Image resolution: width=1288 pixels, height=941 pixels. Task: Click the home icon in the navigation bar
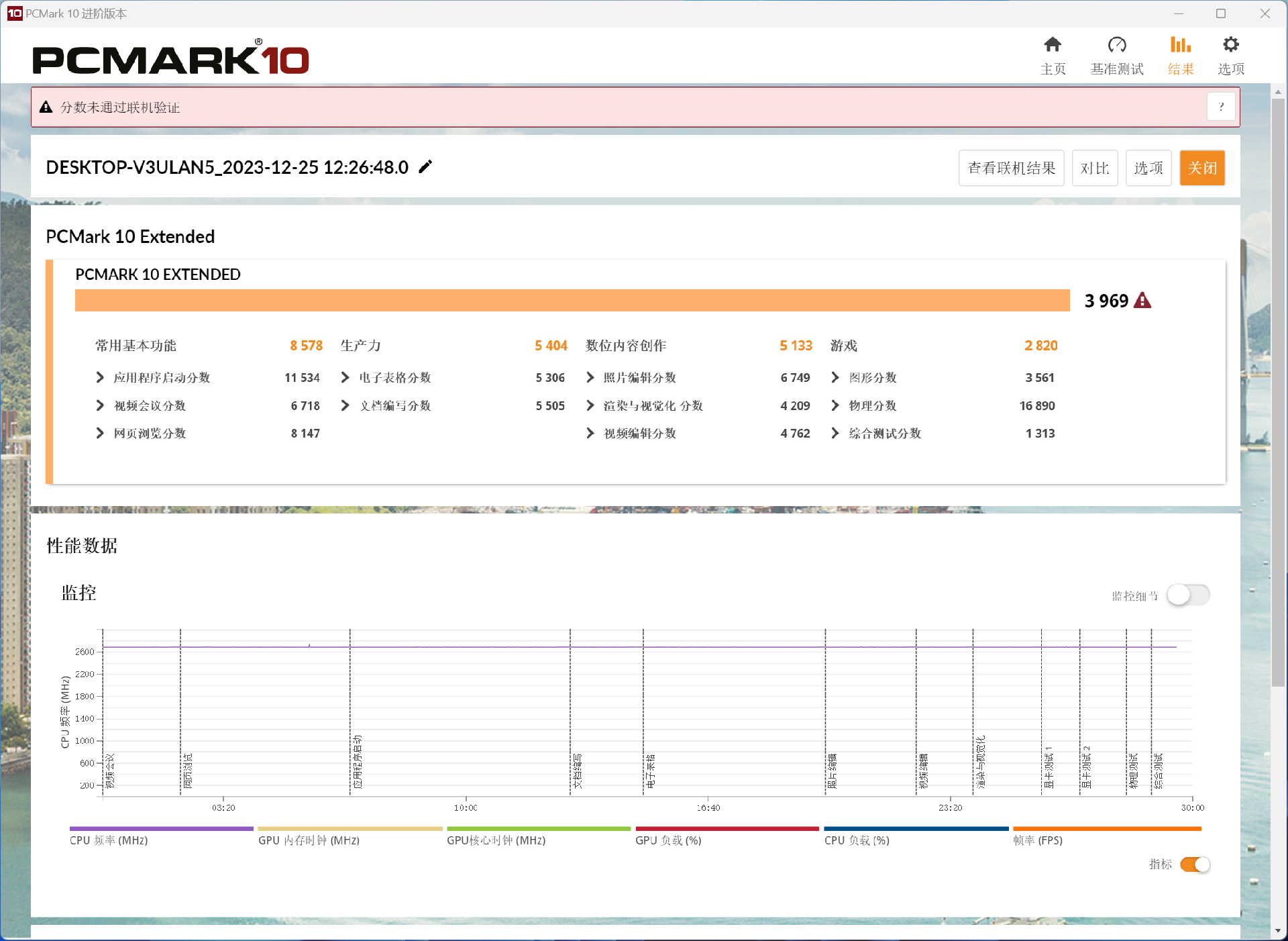tap(1052, 45)
